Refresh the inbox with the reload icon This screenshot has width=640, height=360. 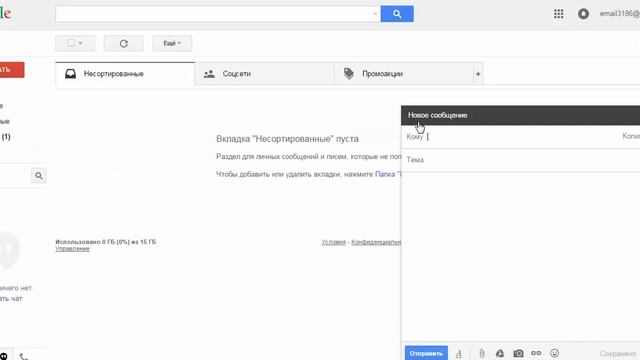pos(124,43)
